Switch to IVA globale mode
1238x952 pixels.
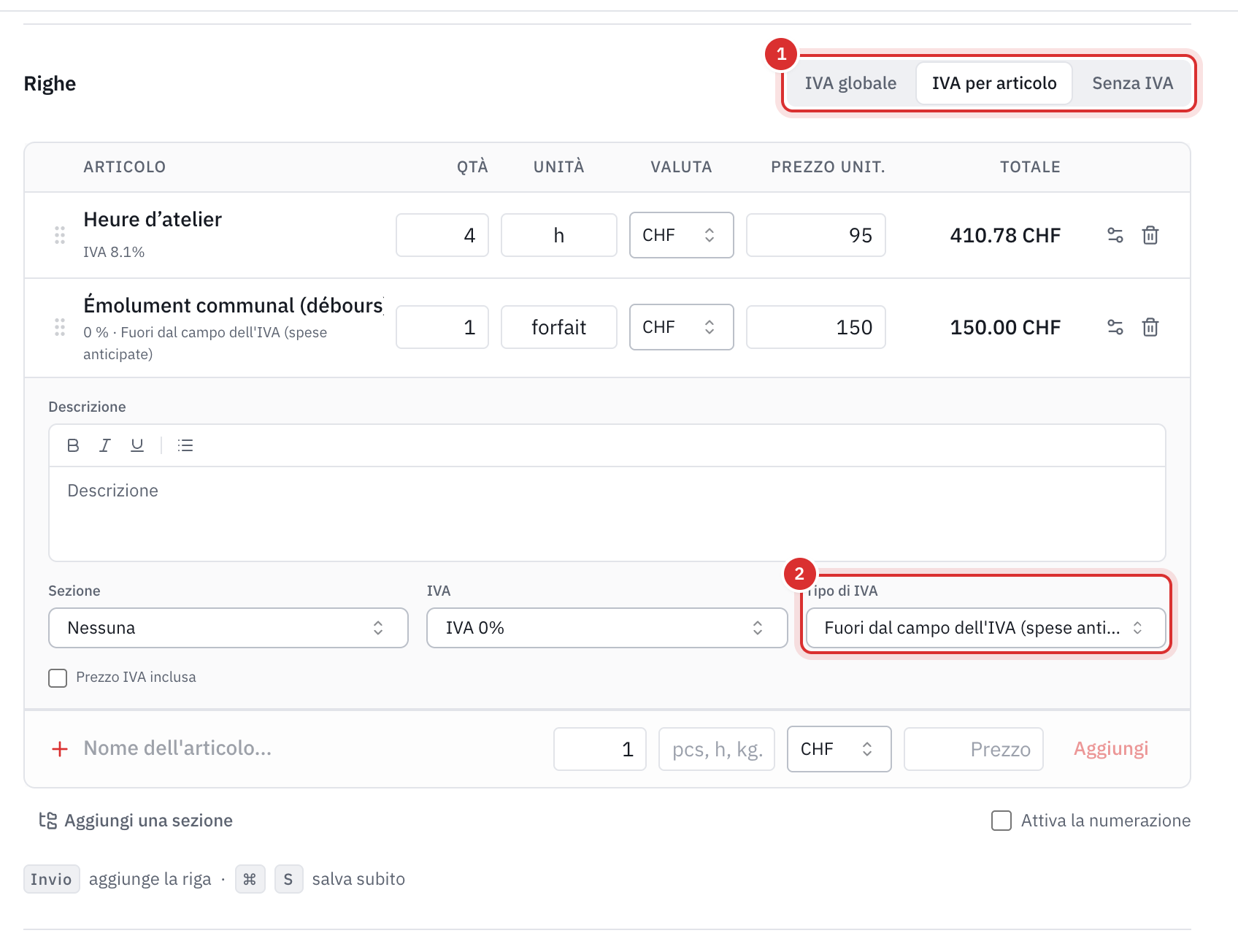pyautogui.click(x=850, y=83)
